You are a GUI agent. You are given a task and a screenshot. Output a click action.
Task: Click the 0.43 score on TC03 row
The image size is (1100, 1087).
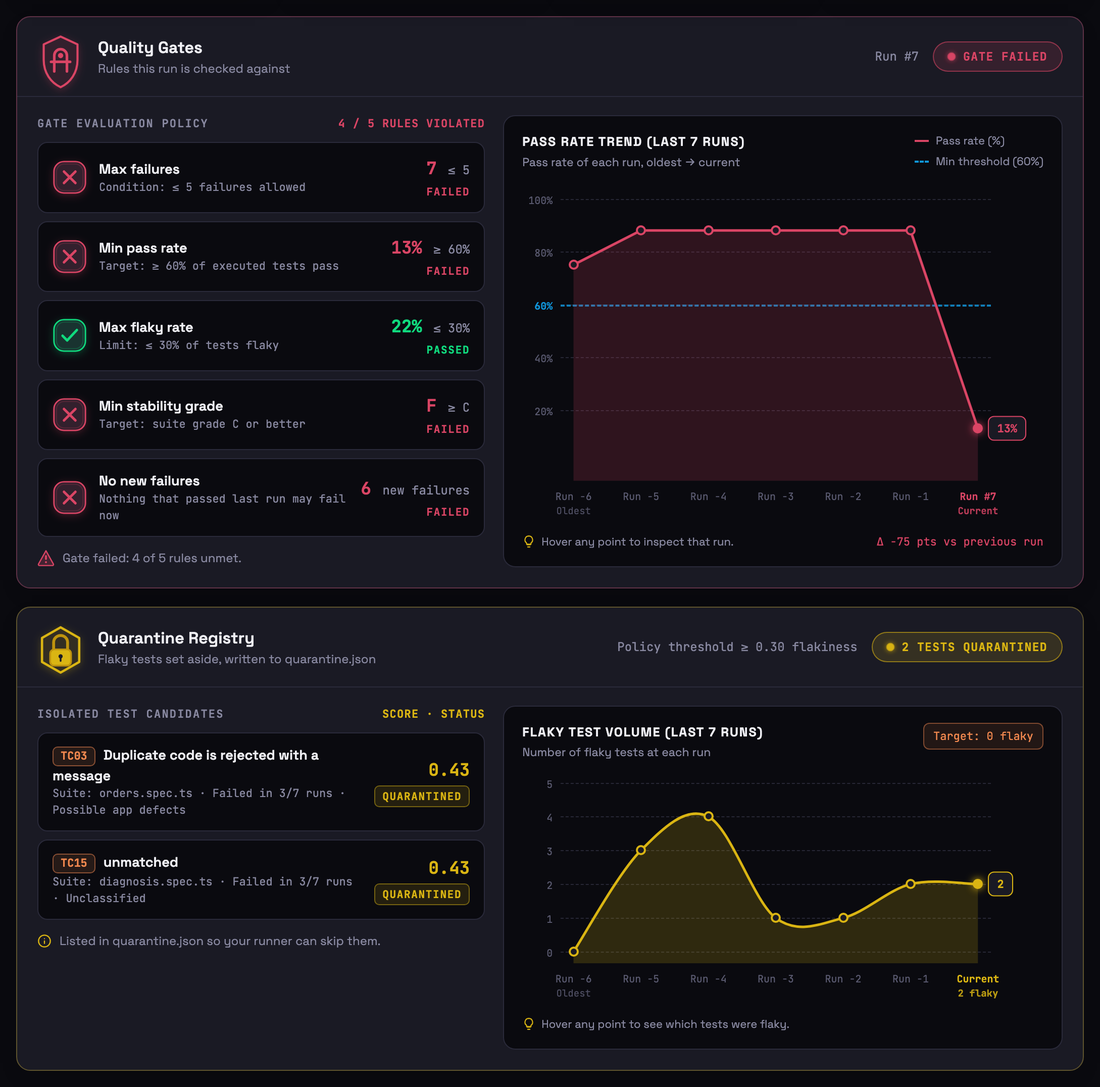coord(448,770)
